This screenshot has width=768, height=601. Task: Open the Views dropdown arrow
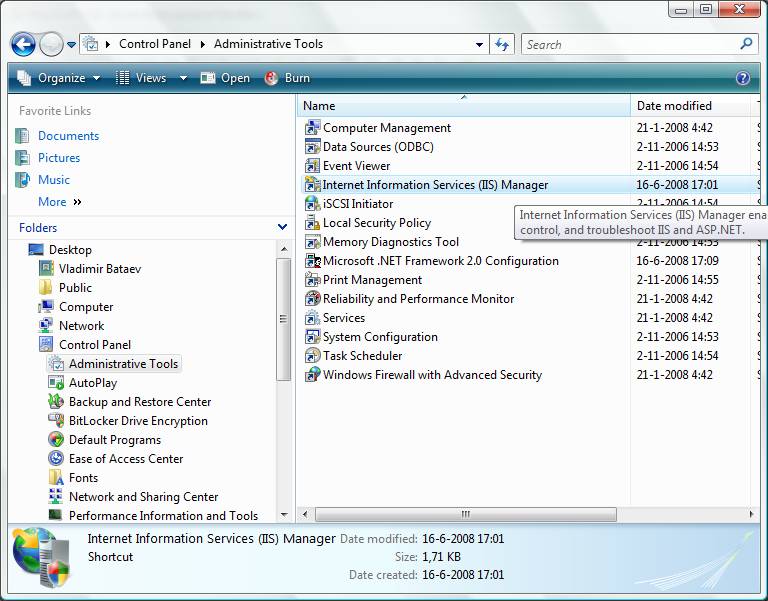(183, 78)
